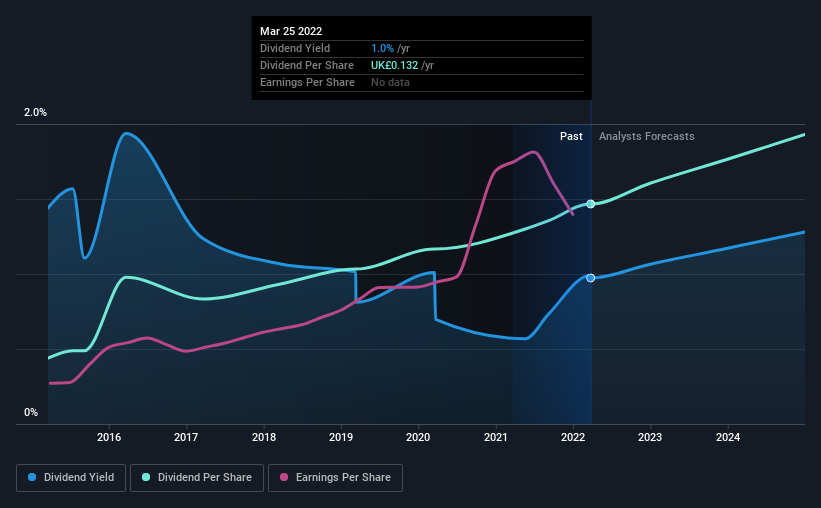Image resolution: width=821 pixels, height=508 pixels.
Task: Click the tooltip Earnings Per Share row label
Action: tap(307, 83)
